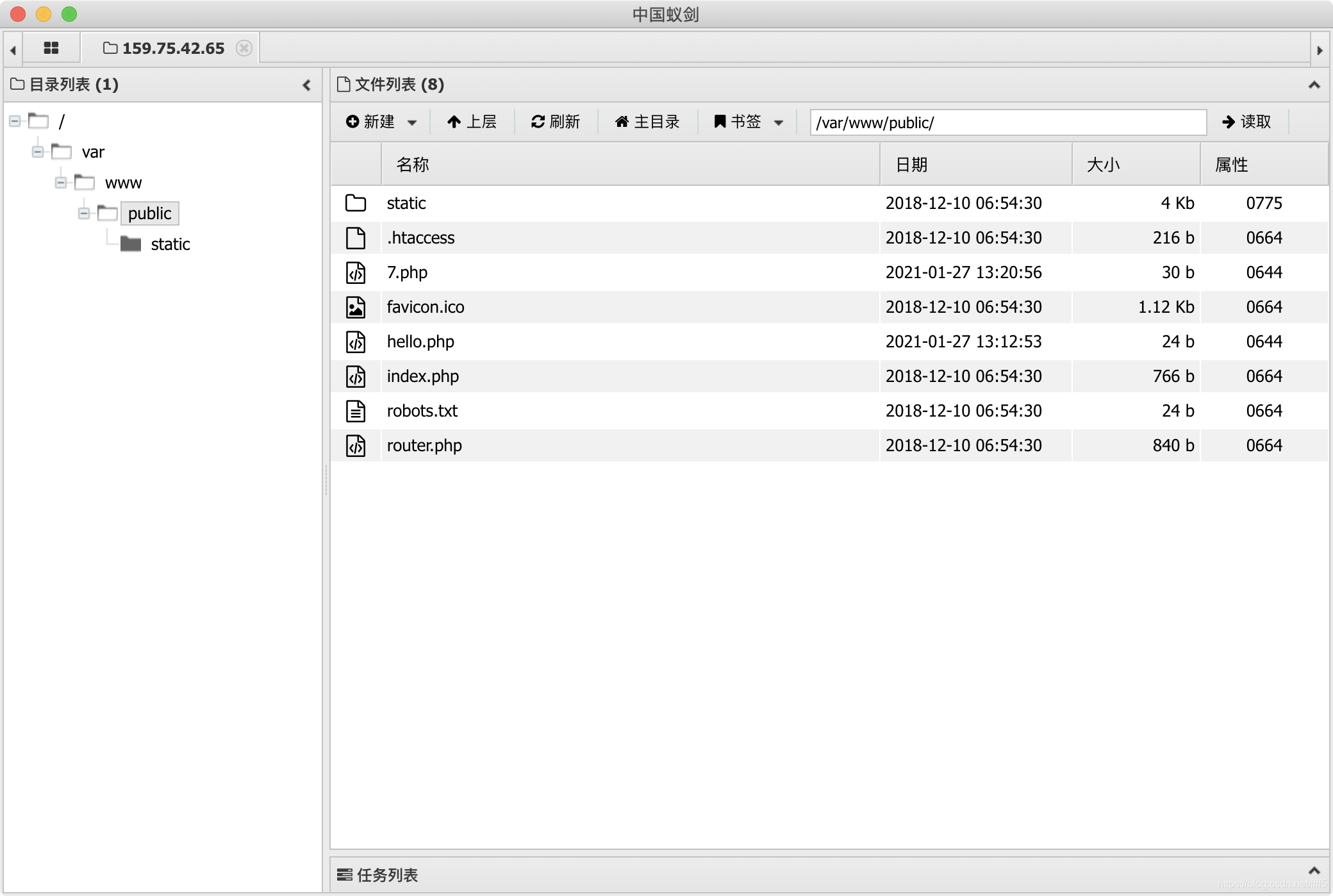Refresh the file list with 刷新
The height and width of the screenshot is (896, 1333).
tap(555, 122)
